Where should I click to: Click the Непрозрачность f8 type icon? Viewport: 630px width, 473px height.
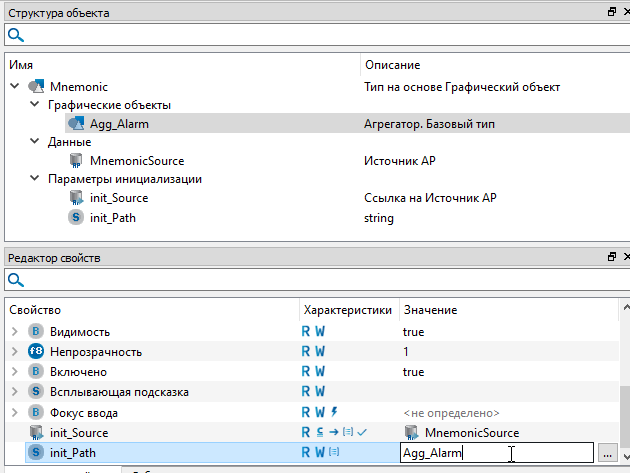(x=35, y=352)
